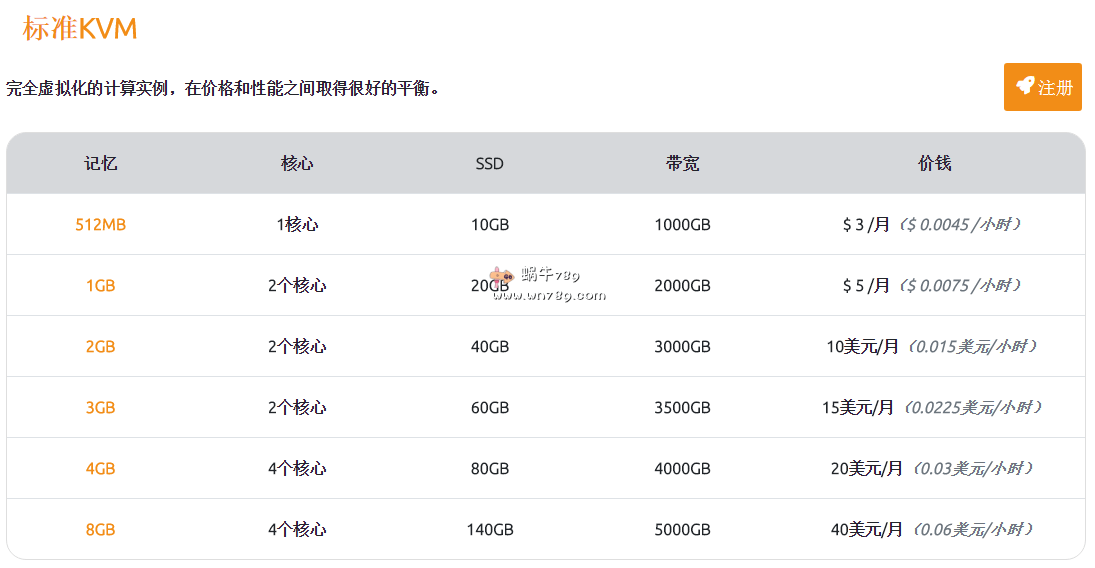The image size is (1095, 568).
Task: Open the 3GB memory plan
Action: click(101, 408)
